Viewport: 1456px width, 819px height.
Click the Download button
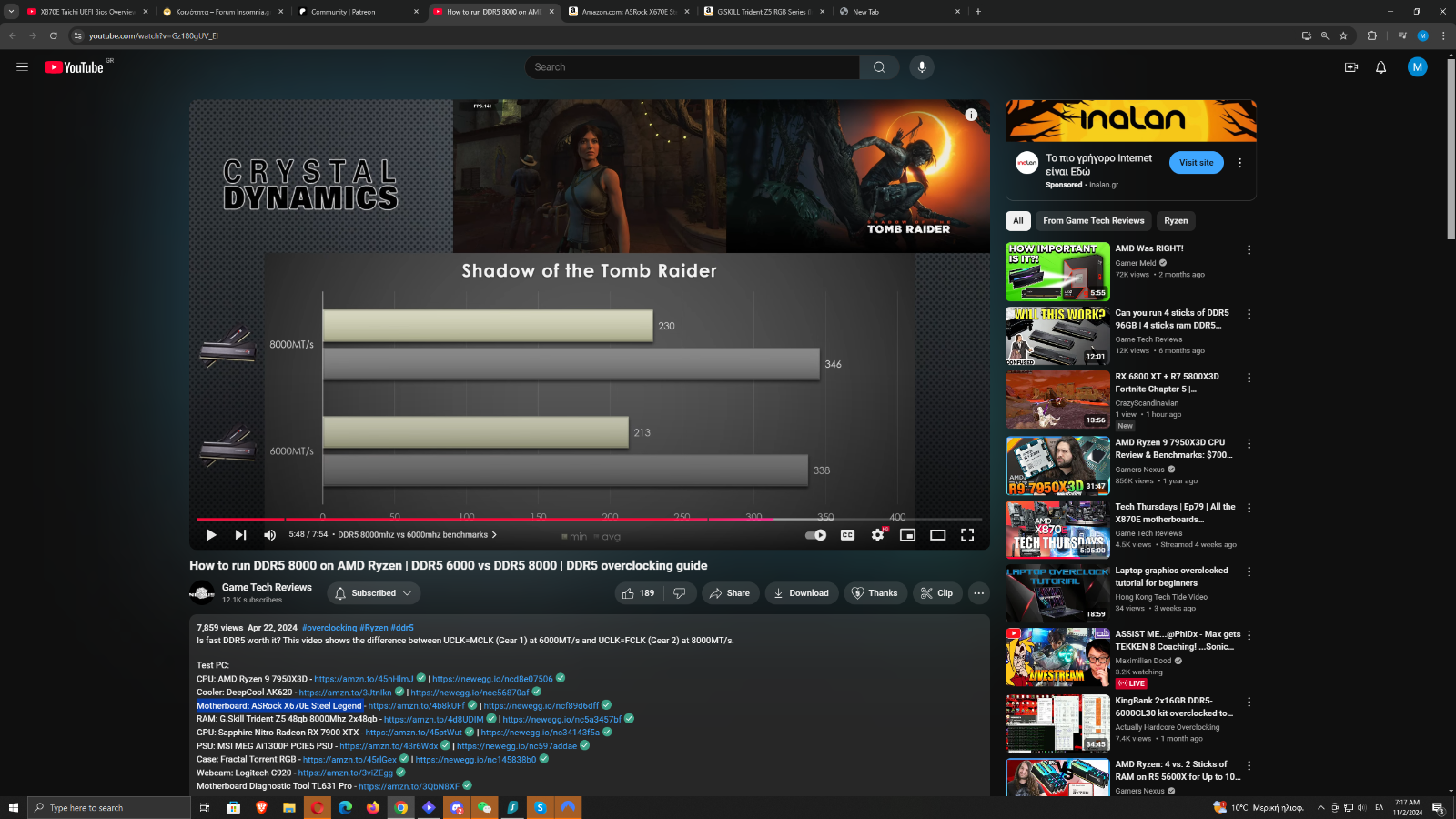[x=802, y=593]
